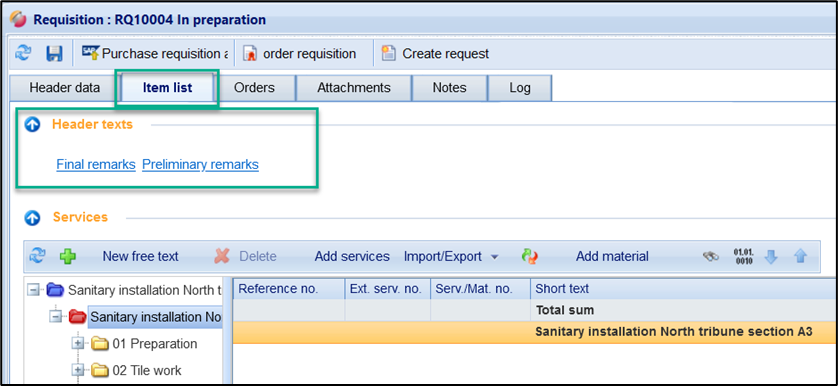Collapse the Services section
Viewport: 838px width, 386px height.
pyautogui.click(x=33, y=218)
